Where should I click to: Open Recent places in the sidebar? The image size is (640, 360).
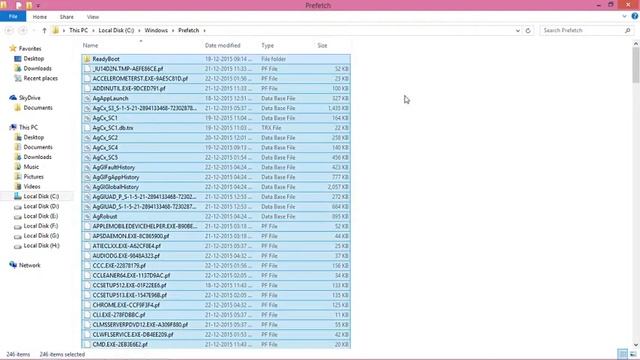[x=40, y=78]
